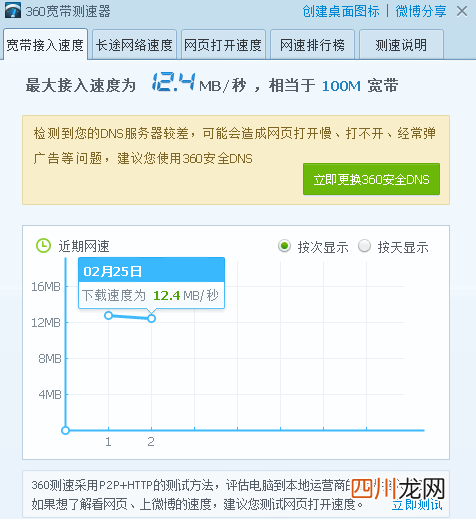Click the 360 speed tester app icon
Screen dimensions: 476x519
tap(13, 10)
